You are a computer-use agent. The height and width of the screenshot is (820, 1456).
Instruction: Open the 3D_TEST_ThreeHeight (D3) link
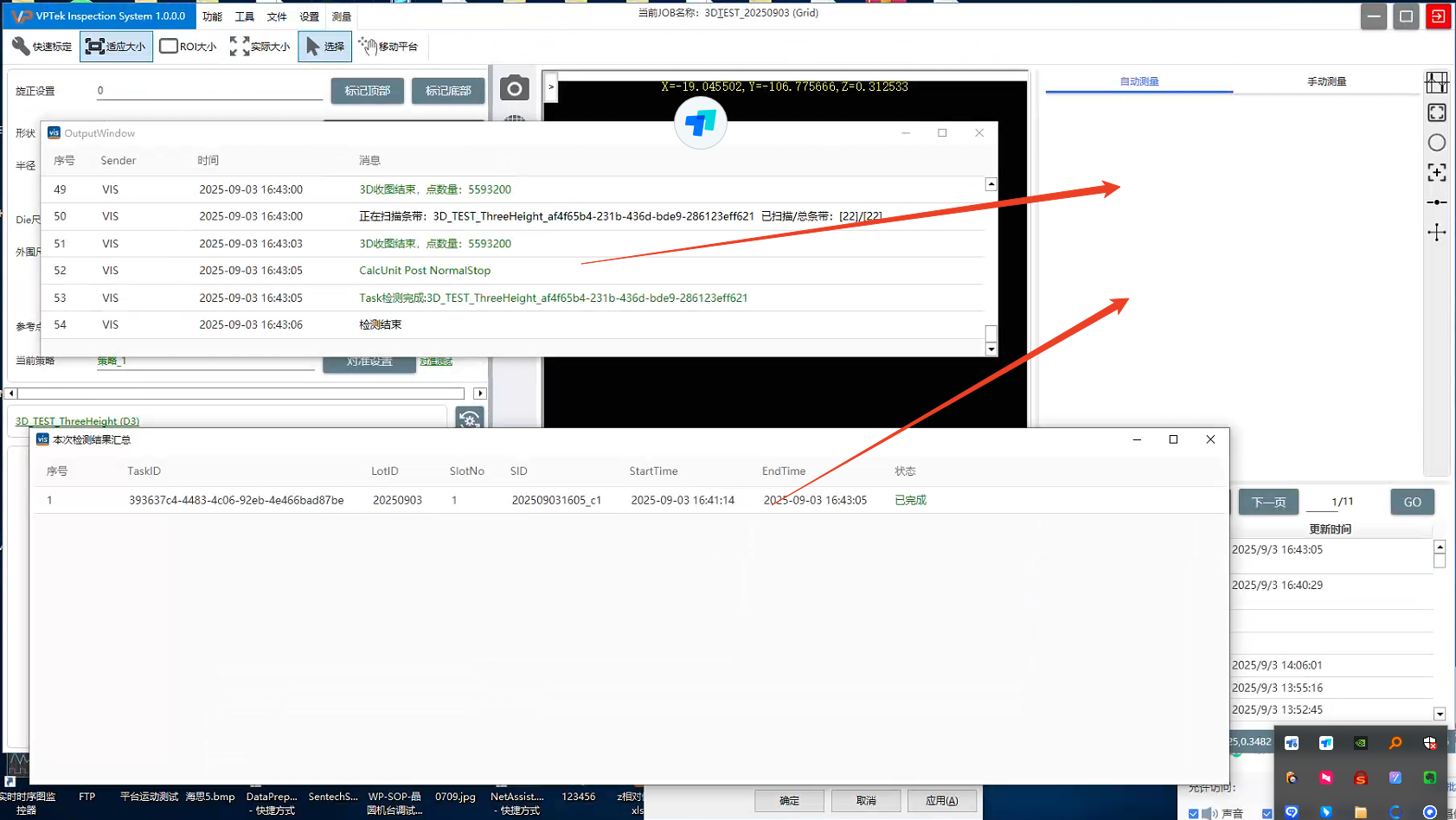(x=77, y=421)
